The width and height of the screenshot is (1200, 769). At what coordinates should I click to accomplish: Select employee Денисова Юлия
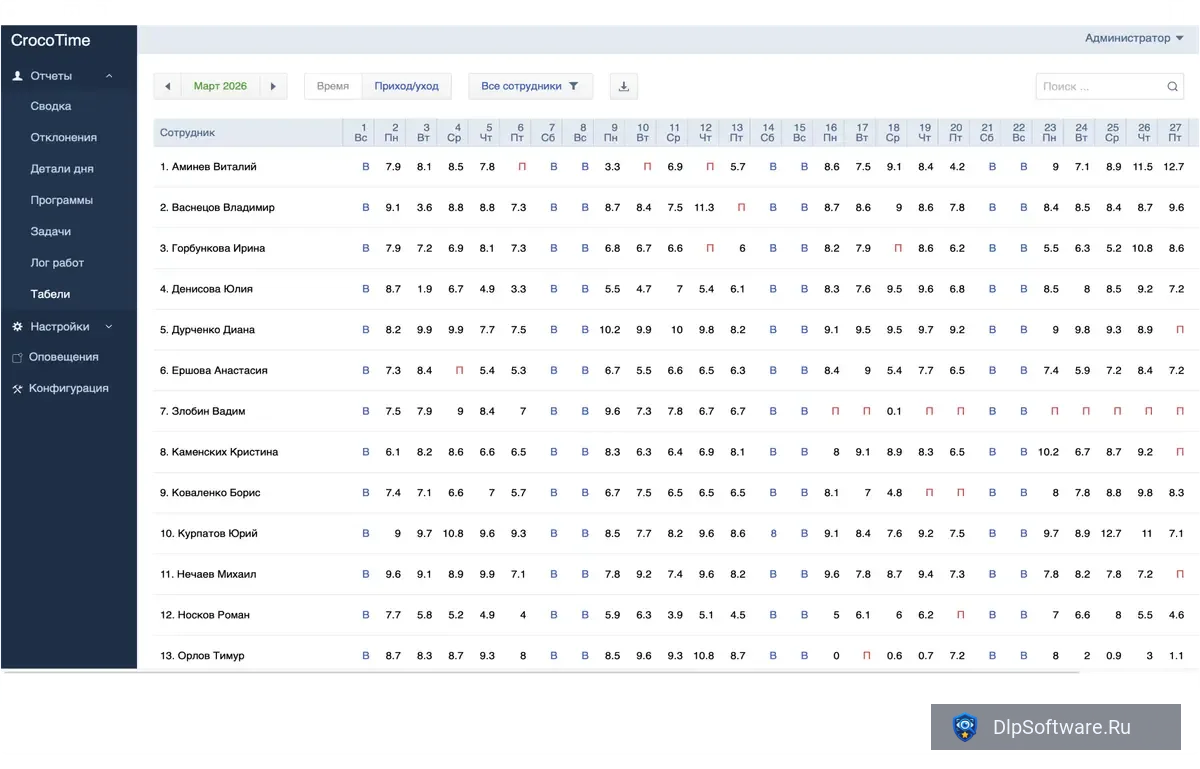[x=207, y=289]
